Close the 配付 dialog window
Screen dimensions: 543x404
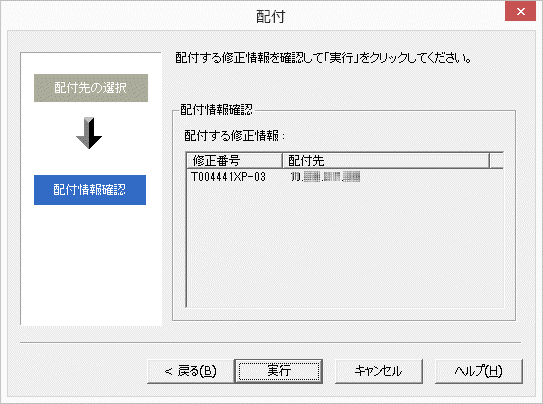520,11
